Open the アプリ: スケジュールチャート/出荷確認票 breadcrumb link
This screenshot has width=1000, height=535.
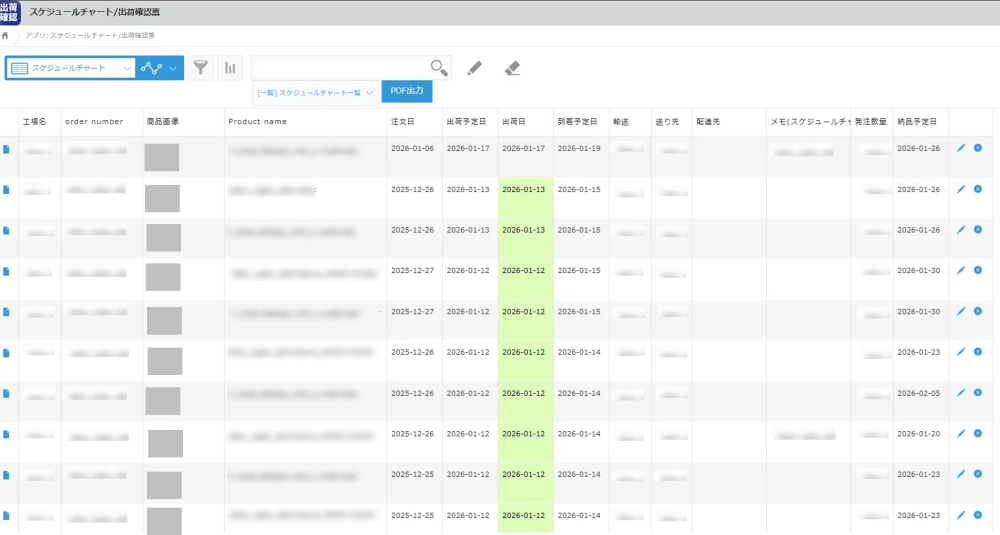(90, 36)
